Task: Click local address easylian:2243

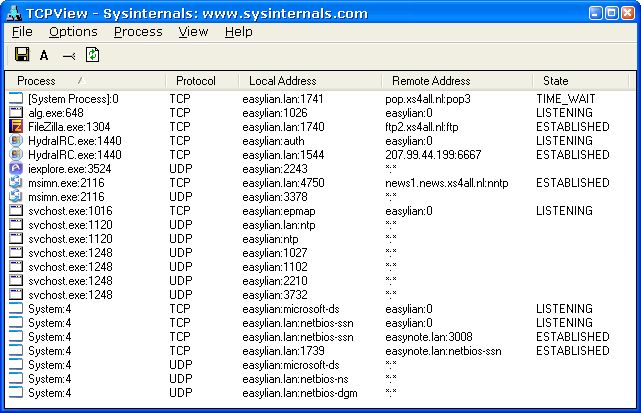Action: (275, 168)
